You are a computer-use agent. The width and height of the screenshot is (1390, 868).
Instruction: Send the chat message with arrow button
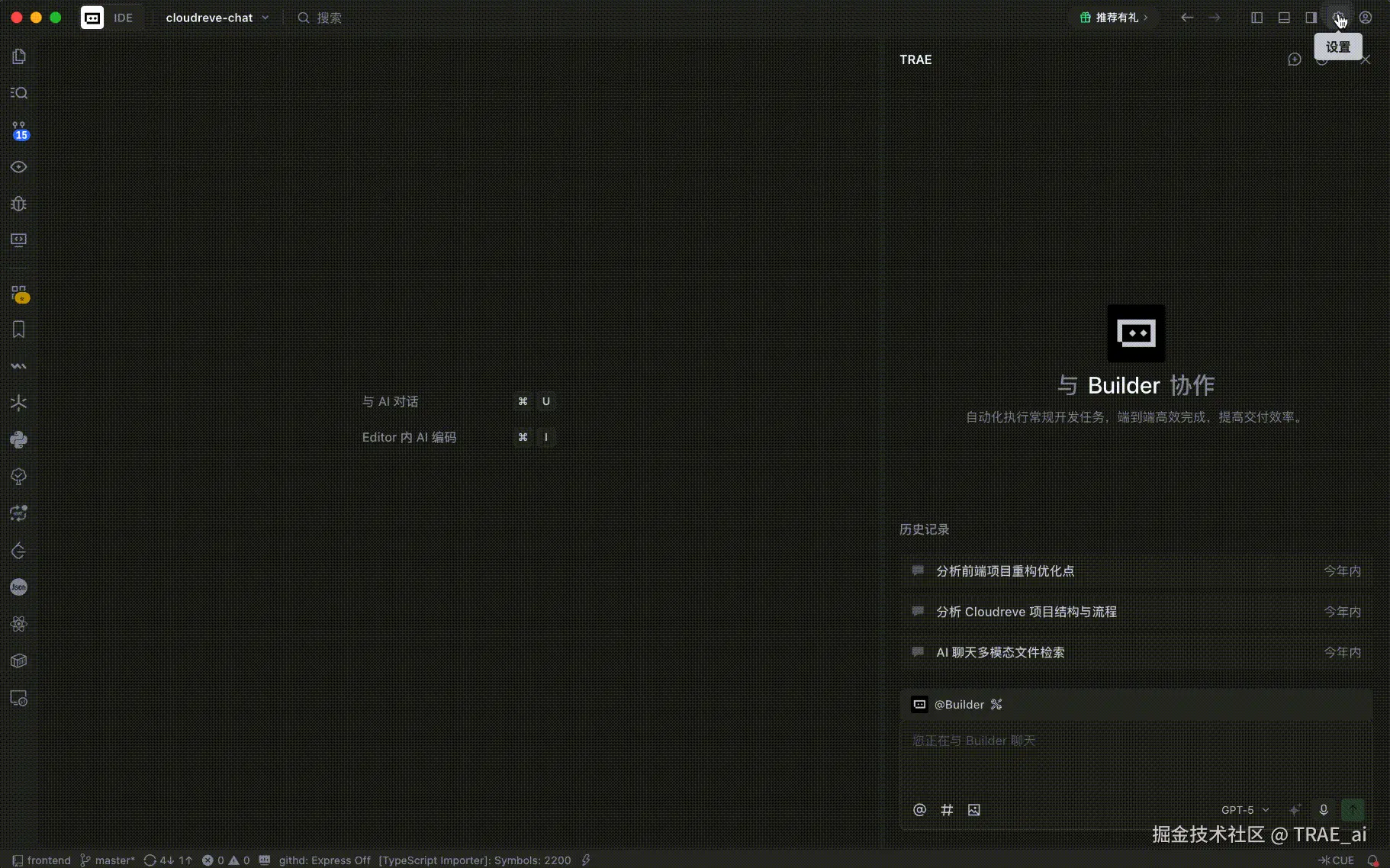[1353, 810]
